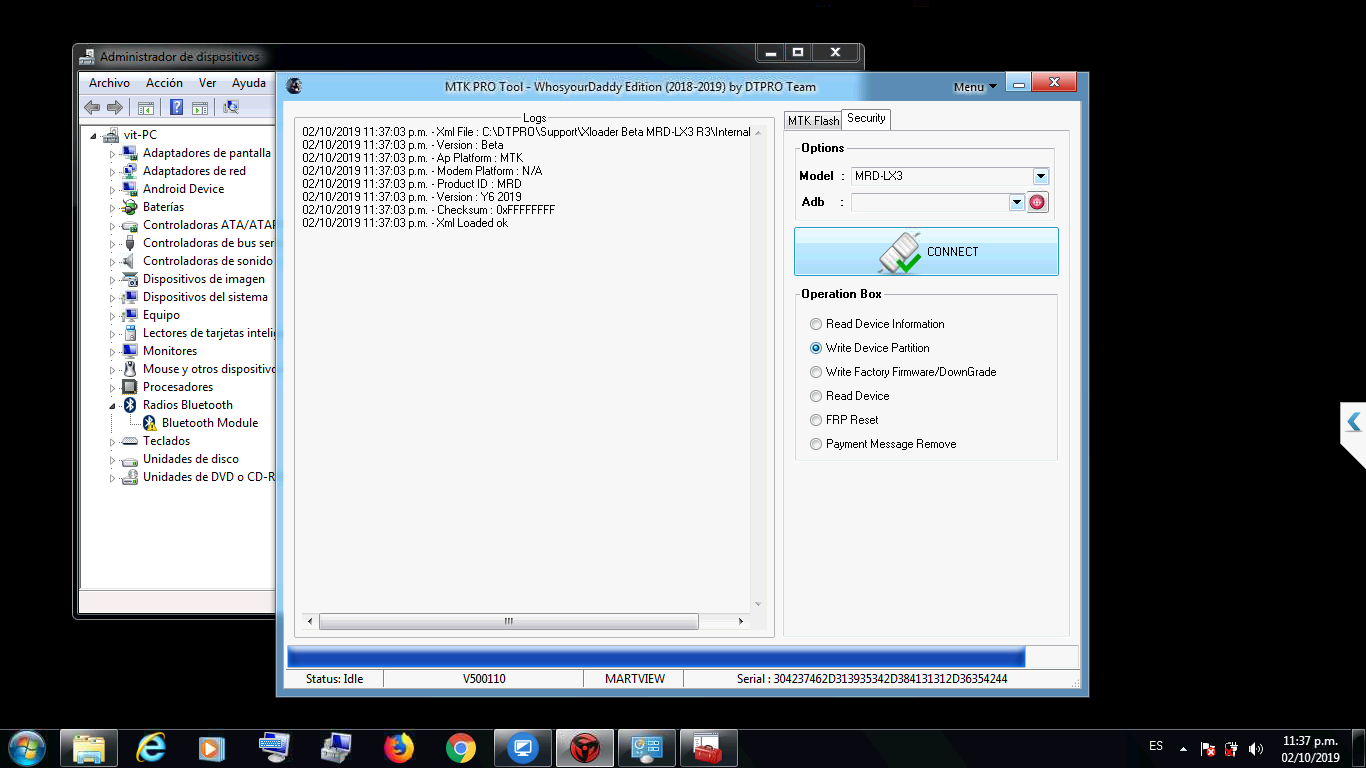The width and height of the screenshot is (1366, 768).
Task: Open the Adb dropdown list
Action: [1017, 202]
